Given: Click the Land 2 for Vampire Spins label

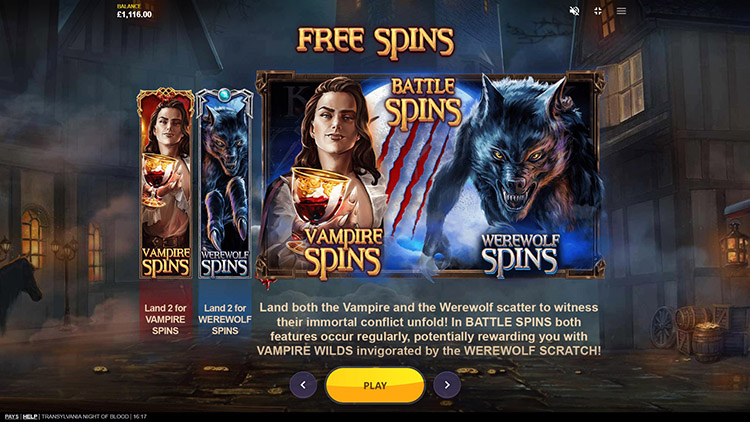Looking at the screenshot, I should click(165, 319).
